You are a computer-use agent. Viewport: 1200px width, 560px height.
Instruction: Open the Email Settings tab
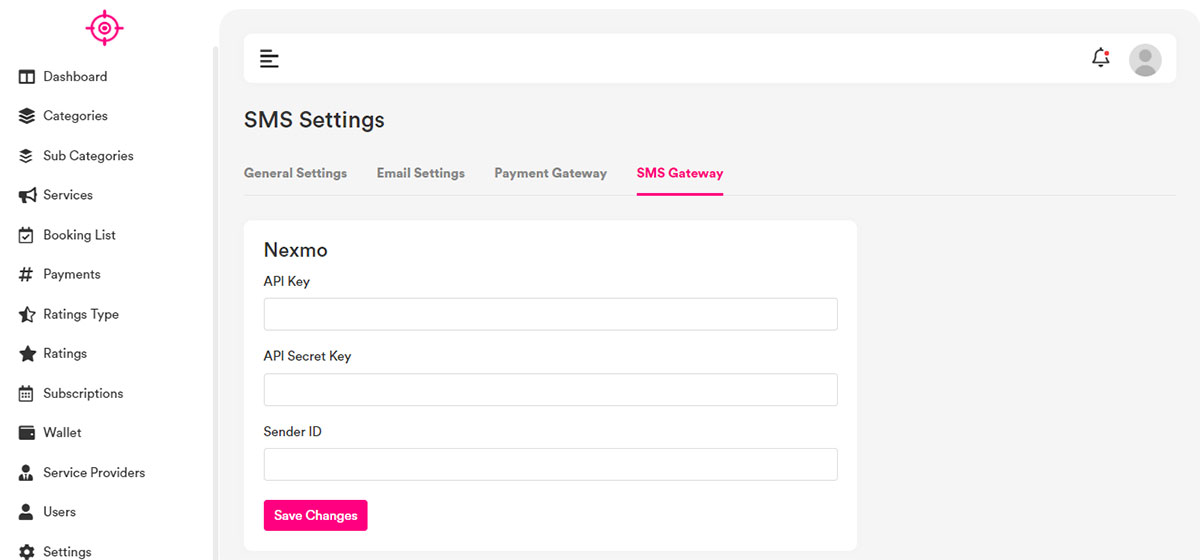click(x=420, y=173)
